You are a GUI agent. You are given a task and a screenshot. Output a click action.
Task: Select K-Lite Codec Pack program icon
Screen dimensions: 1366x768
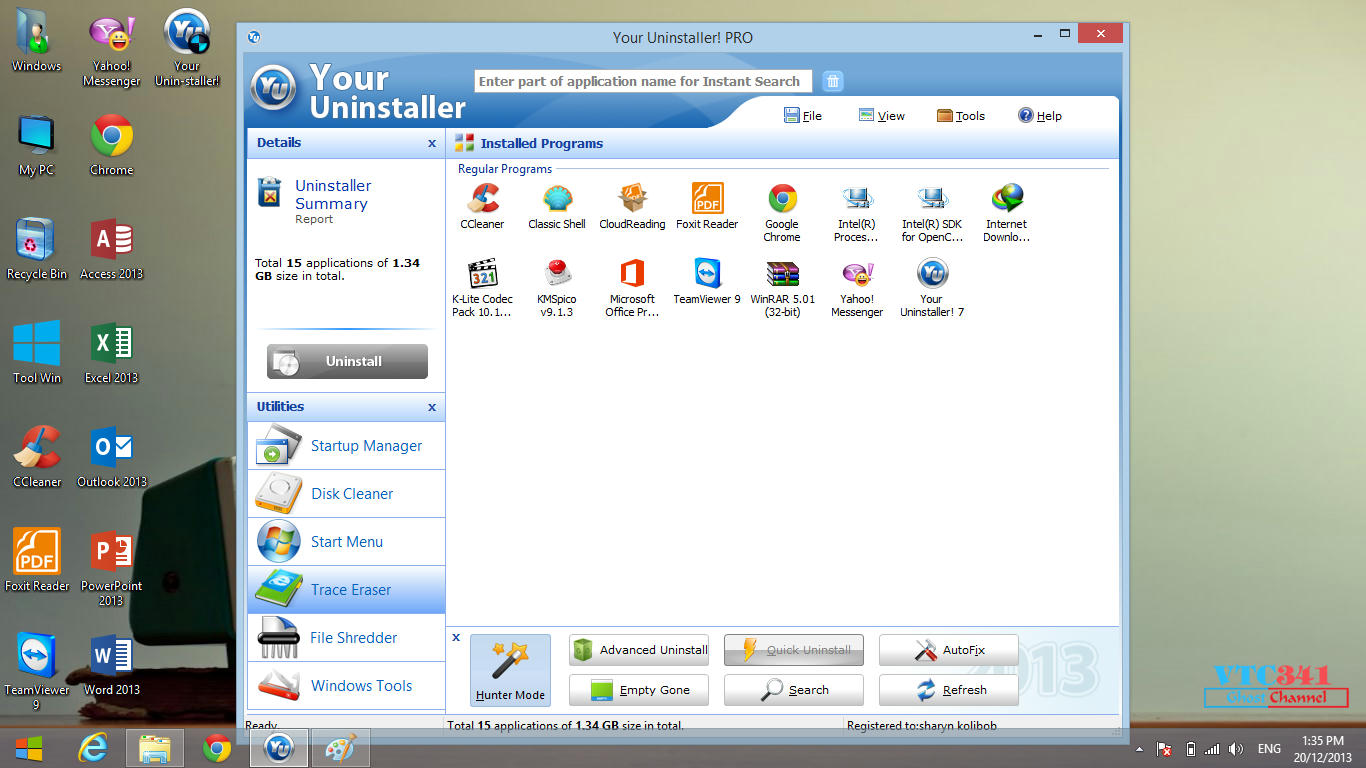click(x=482, y=287)
